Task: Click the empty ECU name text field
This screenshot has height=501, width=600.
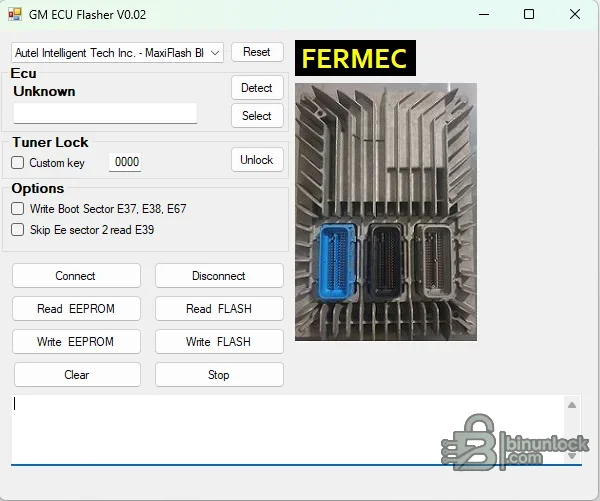Action: 105,113
